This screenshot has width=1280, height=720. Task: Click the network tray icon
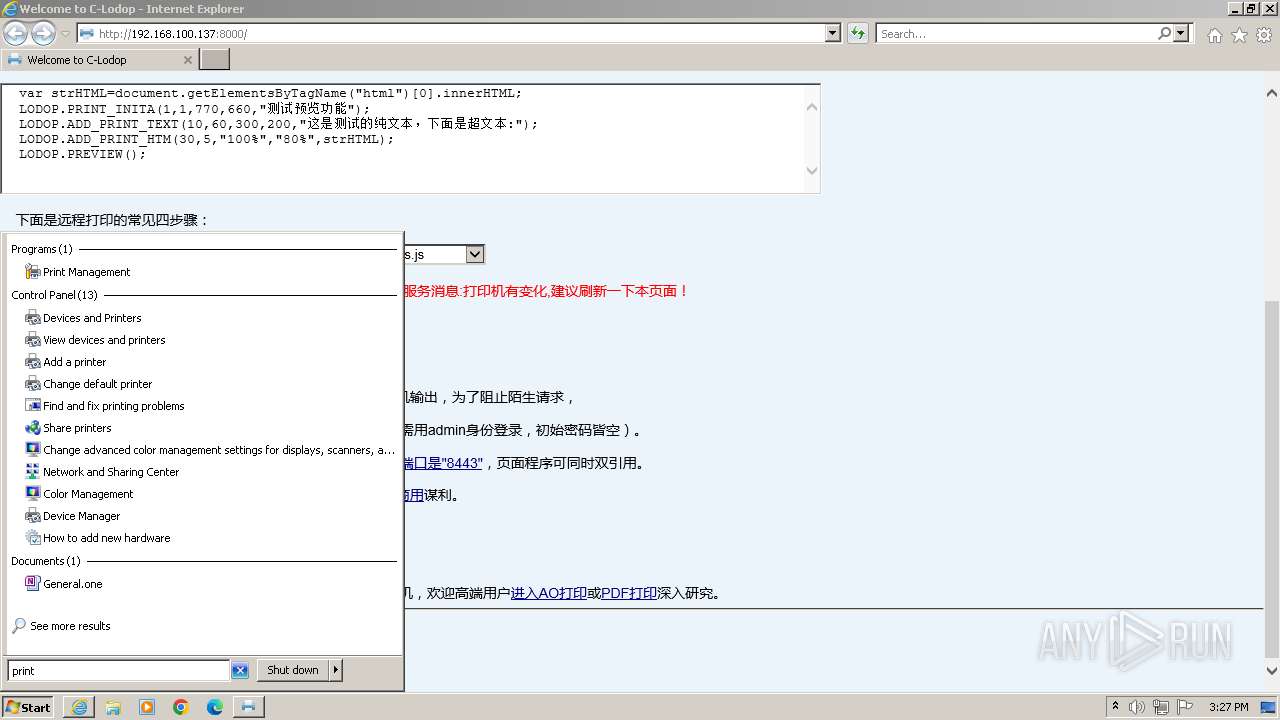1160,707
